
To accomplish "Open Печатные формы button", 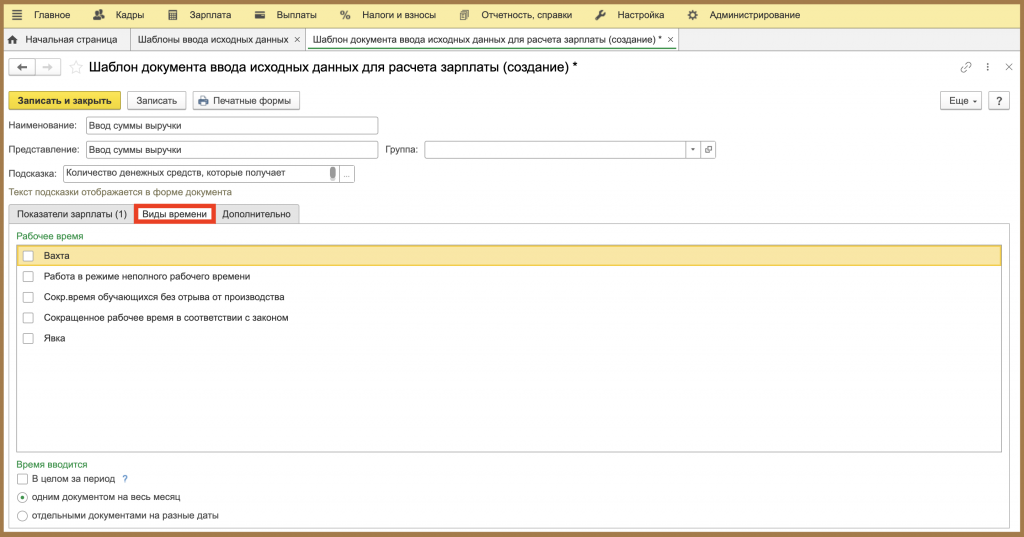I will click(x=246, y=101).
